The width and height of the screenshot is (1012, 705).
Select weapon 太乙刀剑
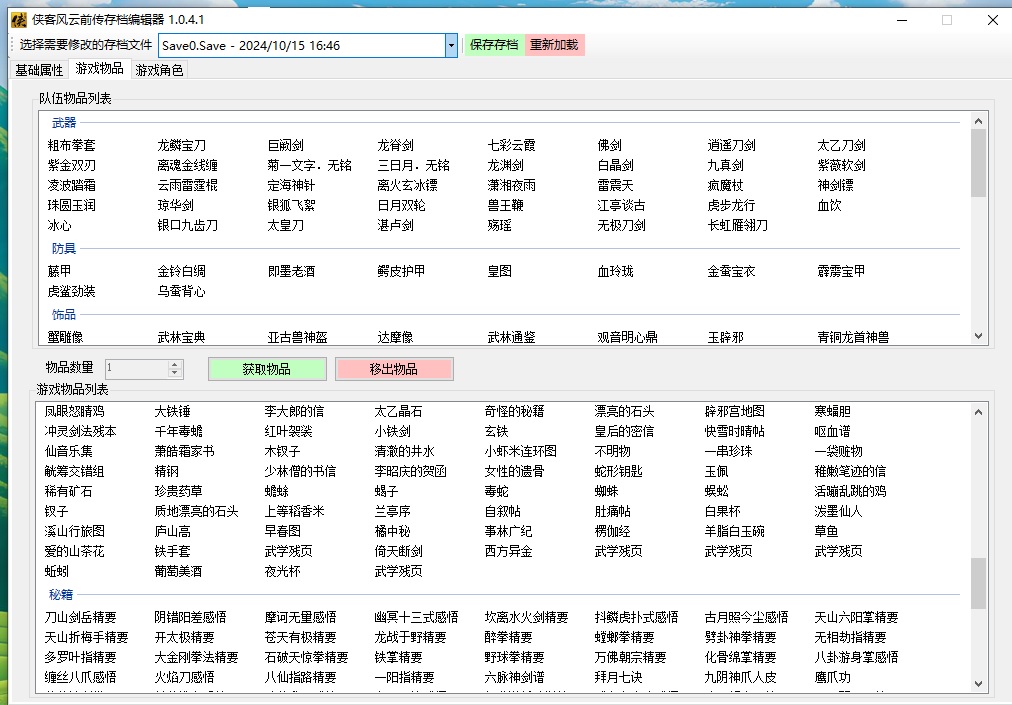tap(842, 145)
